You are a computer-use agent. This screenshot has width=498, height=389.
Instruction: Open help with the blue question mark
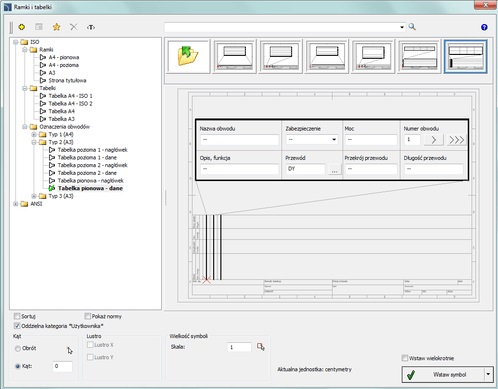tap(484, 27)
